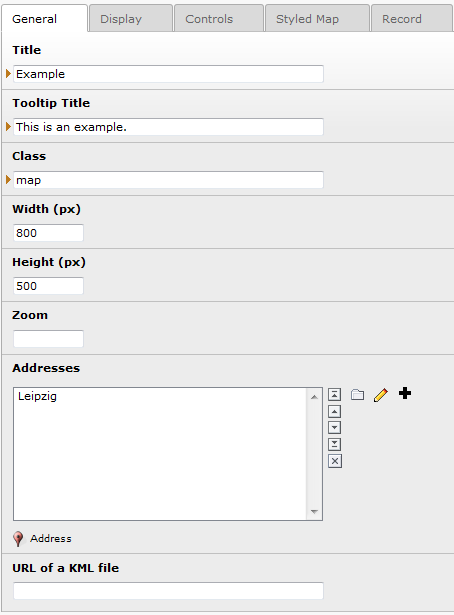The width and height of the screenshot is (454, 615).
Task: Click the Addresses list scrollbar down arrow
Action: point(314,511)
